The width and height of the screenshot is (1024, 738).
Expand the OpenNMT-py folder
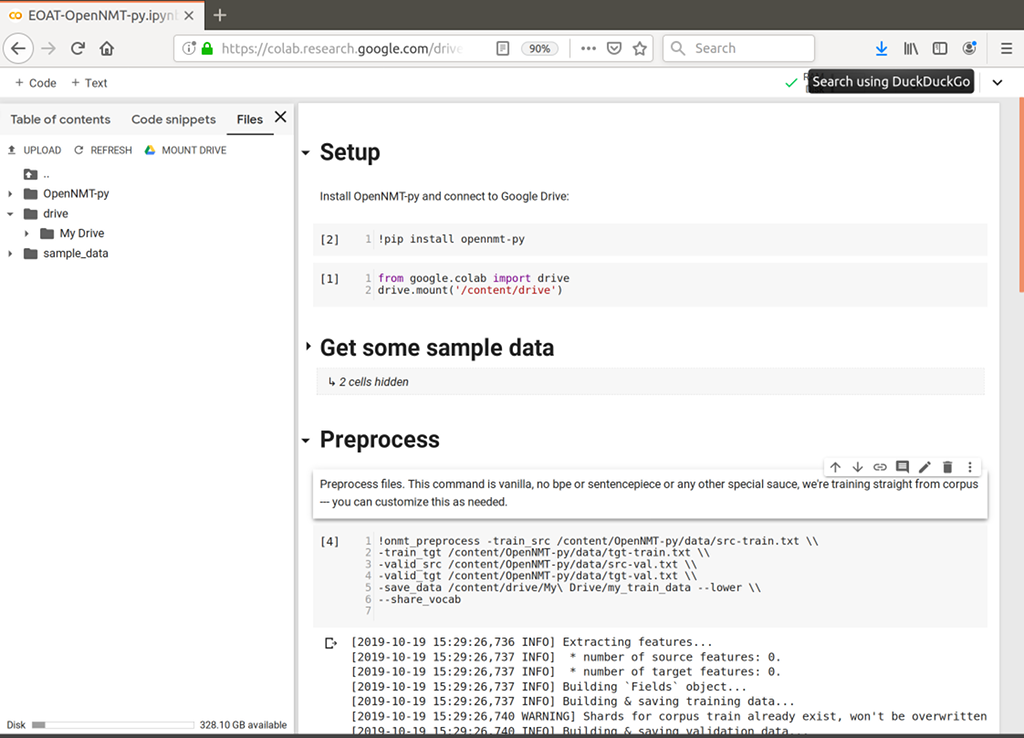tap(10, 194)
